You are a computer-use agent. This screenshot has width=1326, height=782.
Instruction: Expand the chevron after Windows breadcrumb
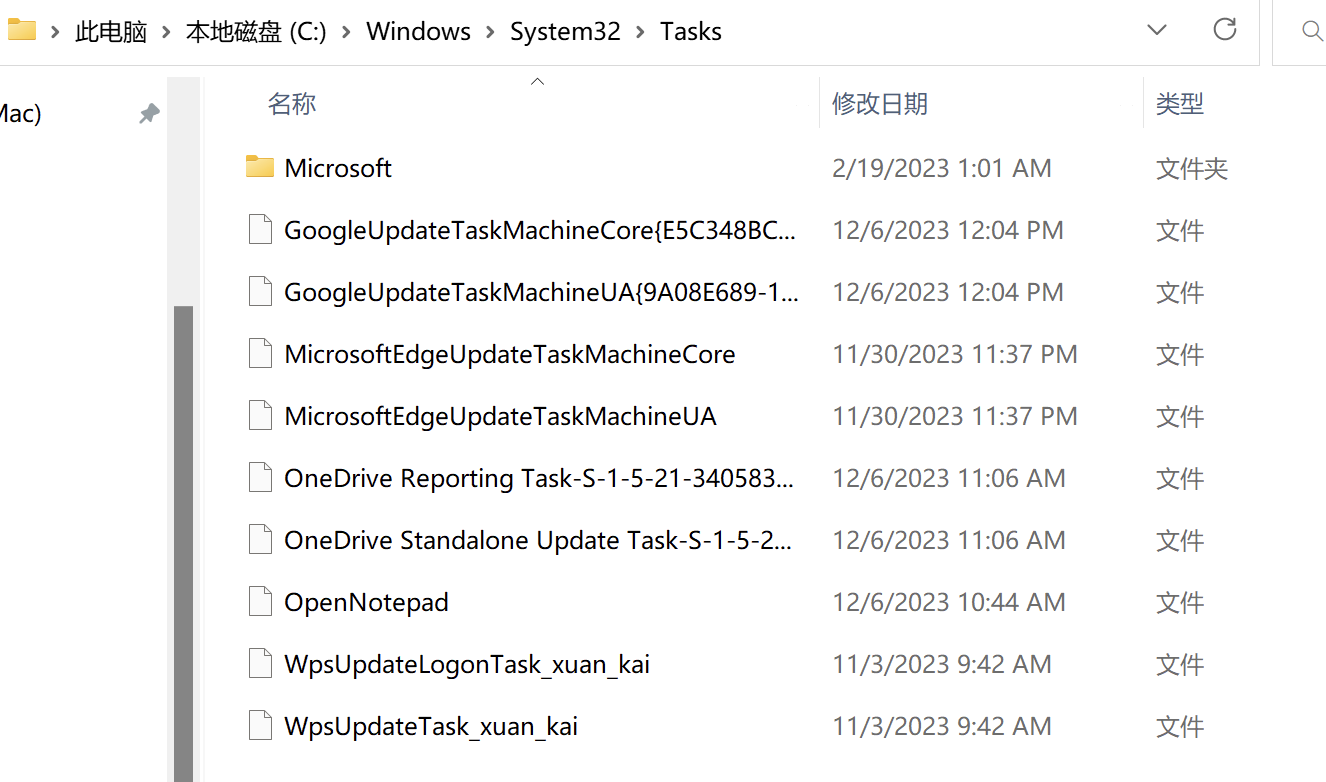click(491, 32)
